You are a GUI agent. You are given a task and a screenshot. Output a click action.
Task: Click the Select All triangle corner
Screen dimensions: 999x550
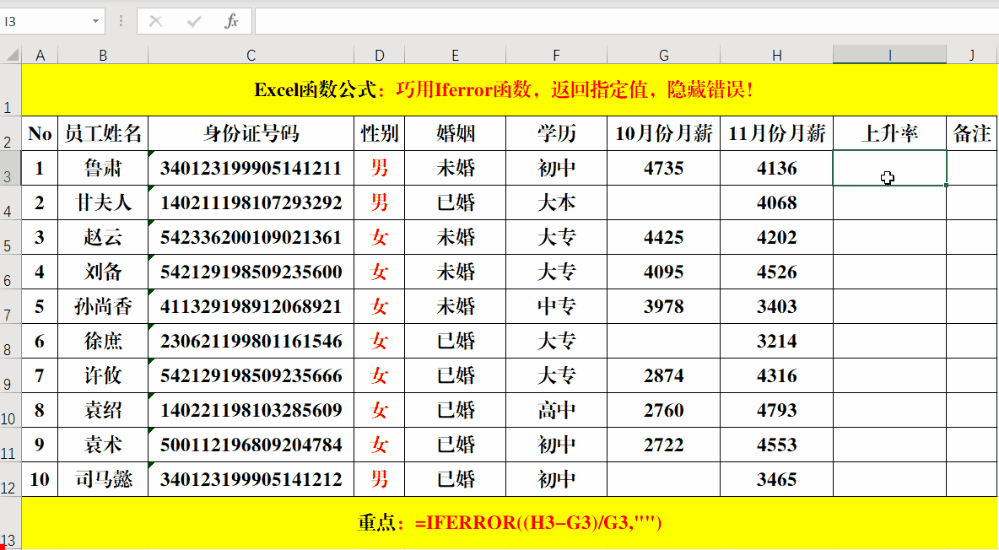point(11,55)
